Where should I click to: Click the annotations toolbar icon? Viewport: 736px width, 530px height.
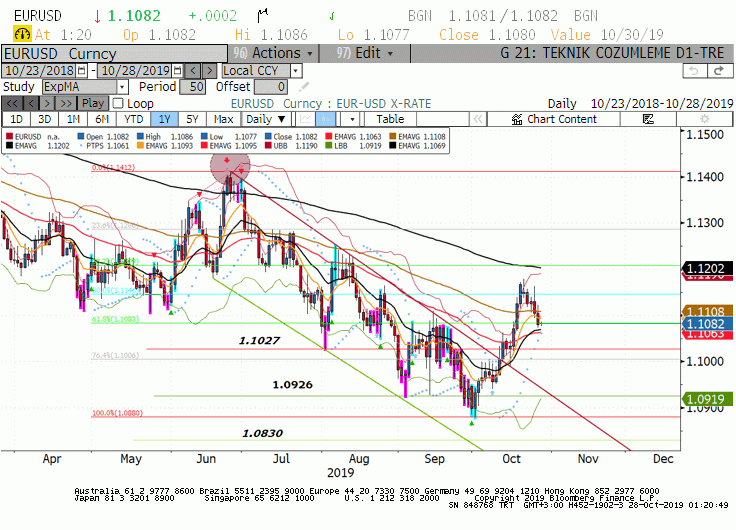click(x=648, y=119)
